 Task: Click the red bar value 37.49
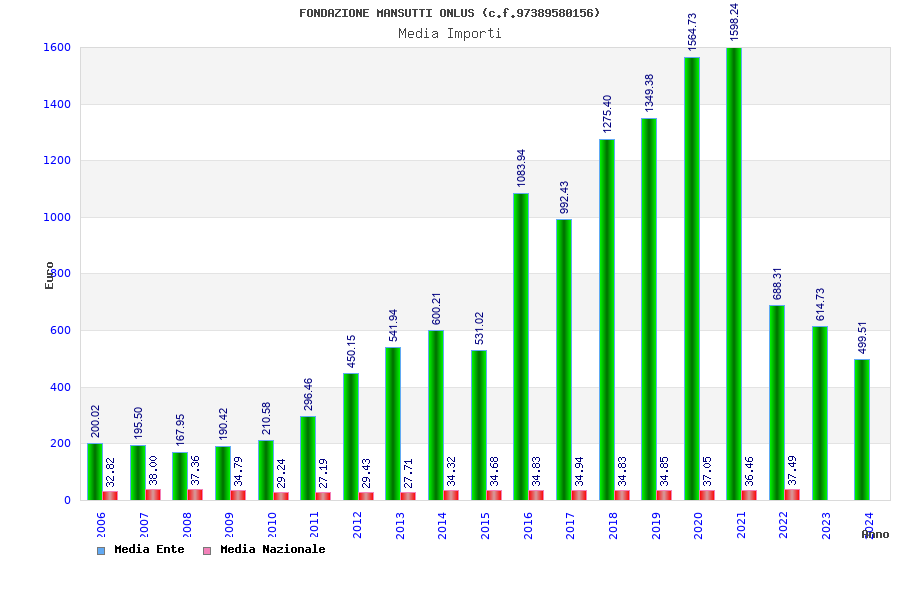pyautogui.click(x=792, y=470)
